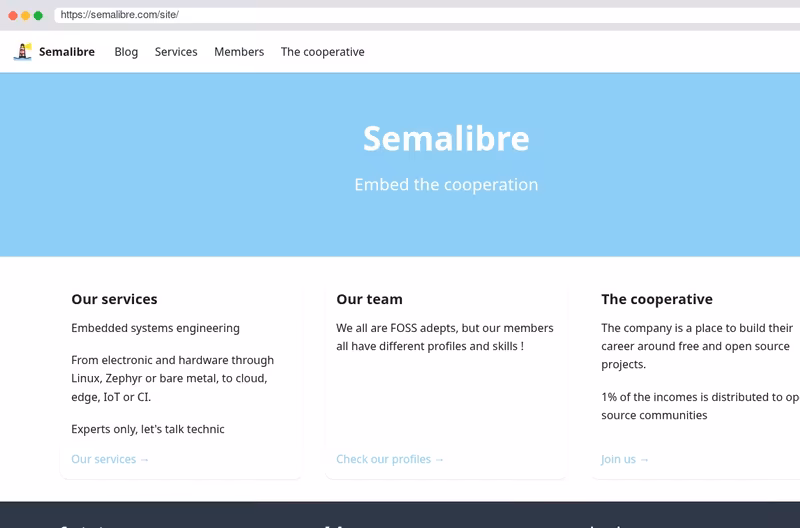Click the Semalibre lighthouse logo icon

22,52
